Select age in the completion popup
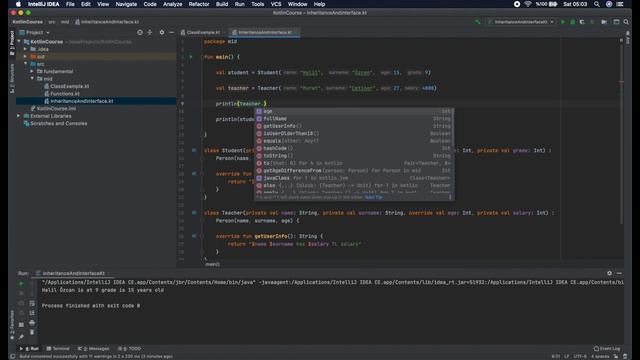The height and width of the screenshot is (360, 640). pos(354,111)
